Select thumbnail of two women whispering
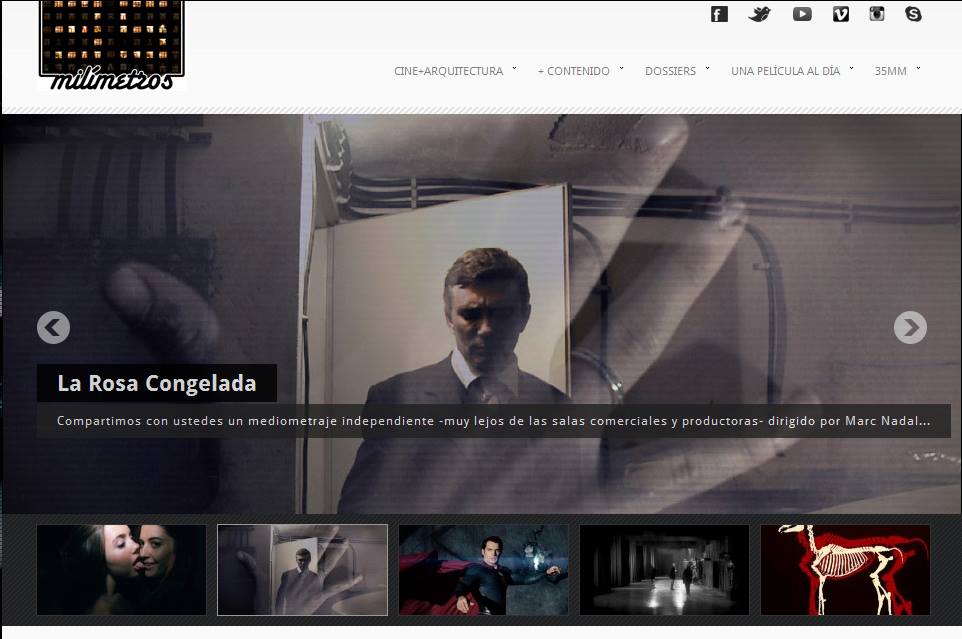This screenshot has width=962, height=639. point(121,570)
